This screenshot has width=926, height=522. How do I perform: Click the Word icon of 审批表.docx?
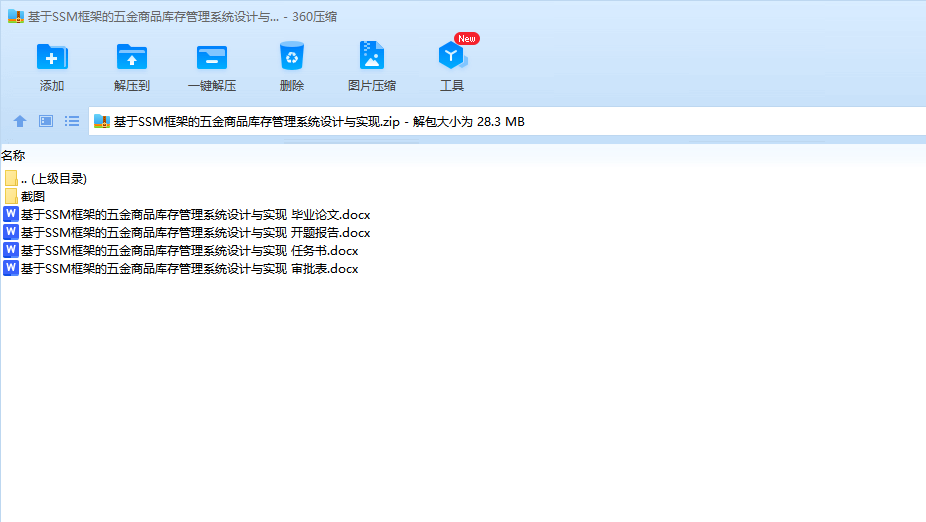pos(11,268)
